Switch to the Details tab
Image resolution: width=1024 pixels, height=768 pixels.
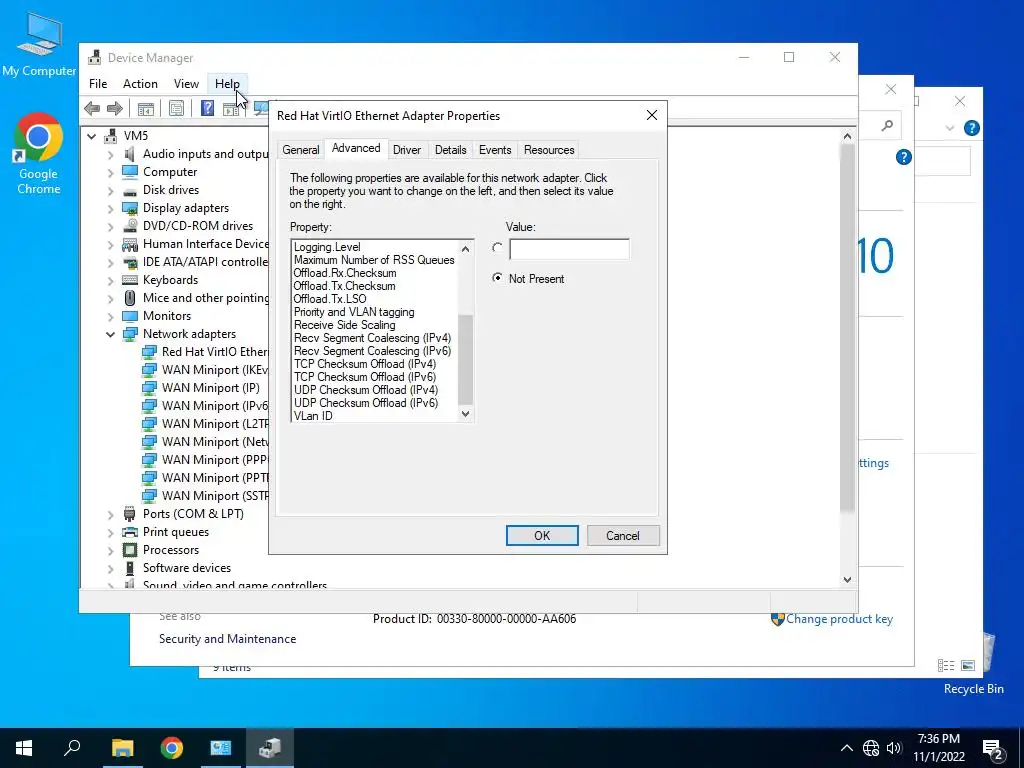coord(451,150)
